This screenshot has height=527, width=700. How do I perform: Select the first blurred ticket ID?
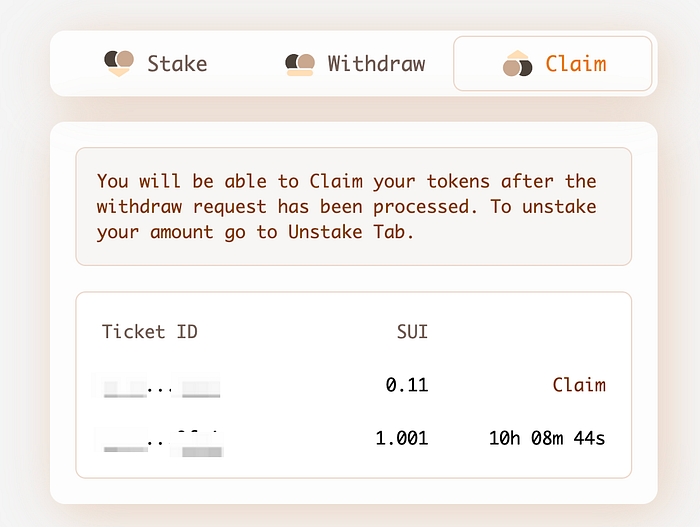point(157,385)
